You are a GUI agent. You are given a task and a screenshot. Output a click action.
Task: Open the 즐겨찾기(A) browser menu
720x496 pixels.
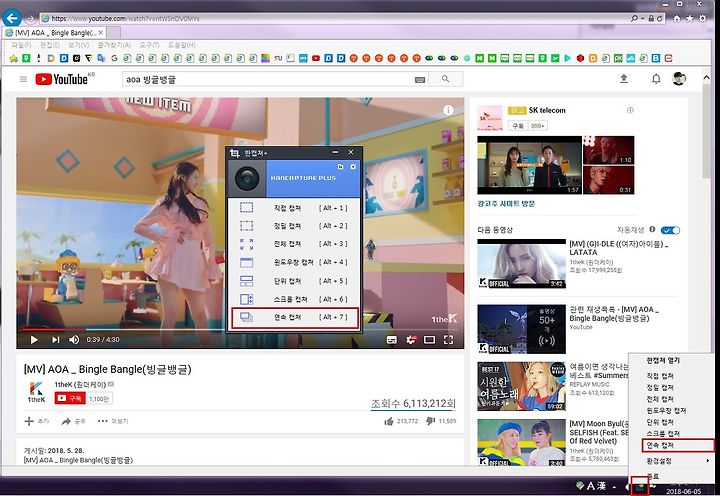point(114,45)
